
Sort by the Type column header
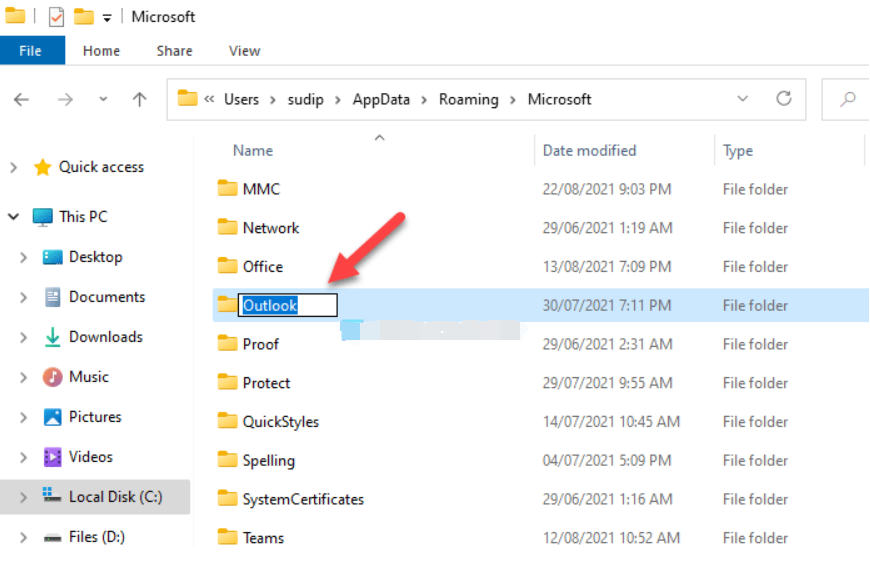[x=737, y=151]
